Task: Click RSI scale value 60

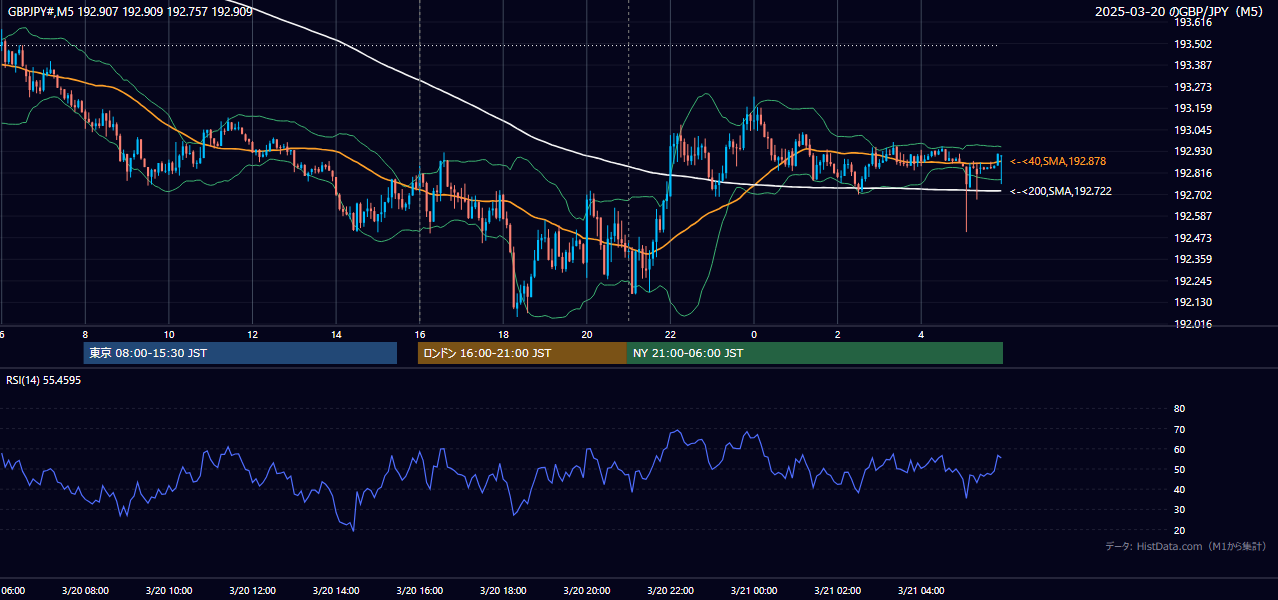Action: pyautogui.click(x=1179, y=449)
